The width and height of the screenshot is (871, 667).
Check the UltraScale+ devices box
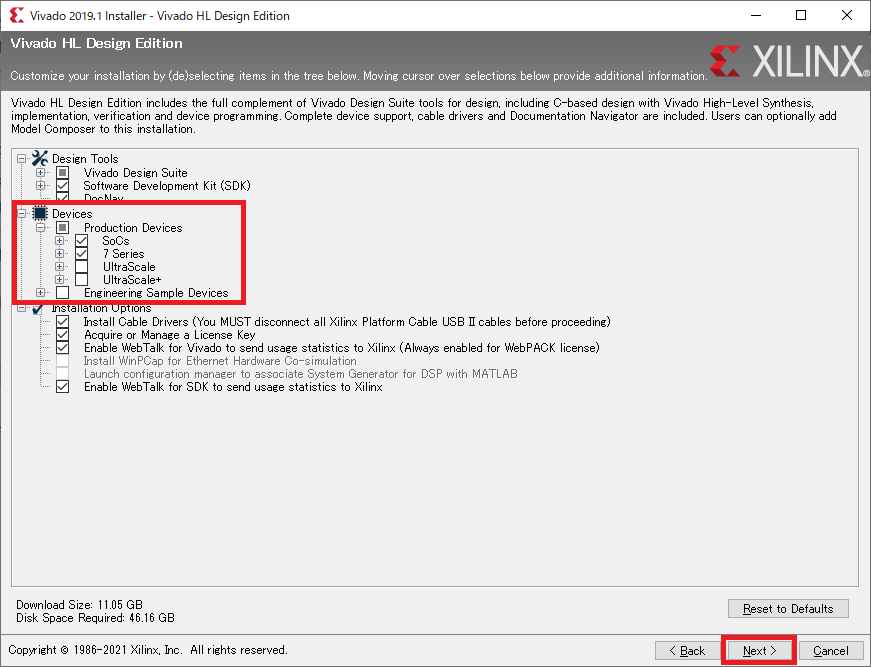(x=82, y=280)
